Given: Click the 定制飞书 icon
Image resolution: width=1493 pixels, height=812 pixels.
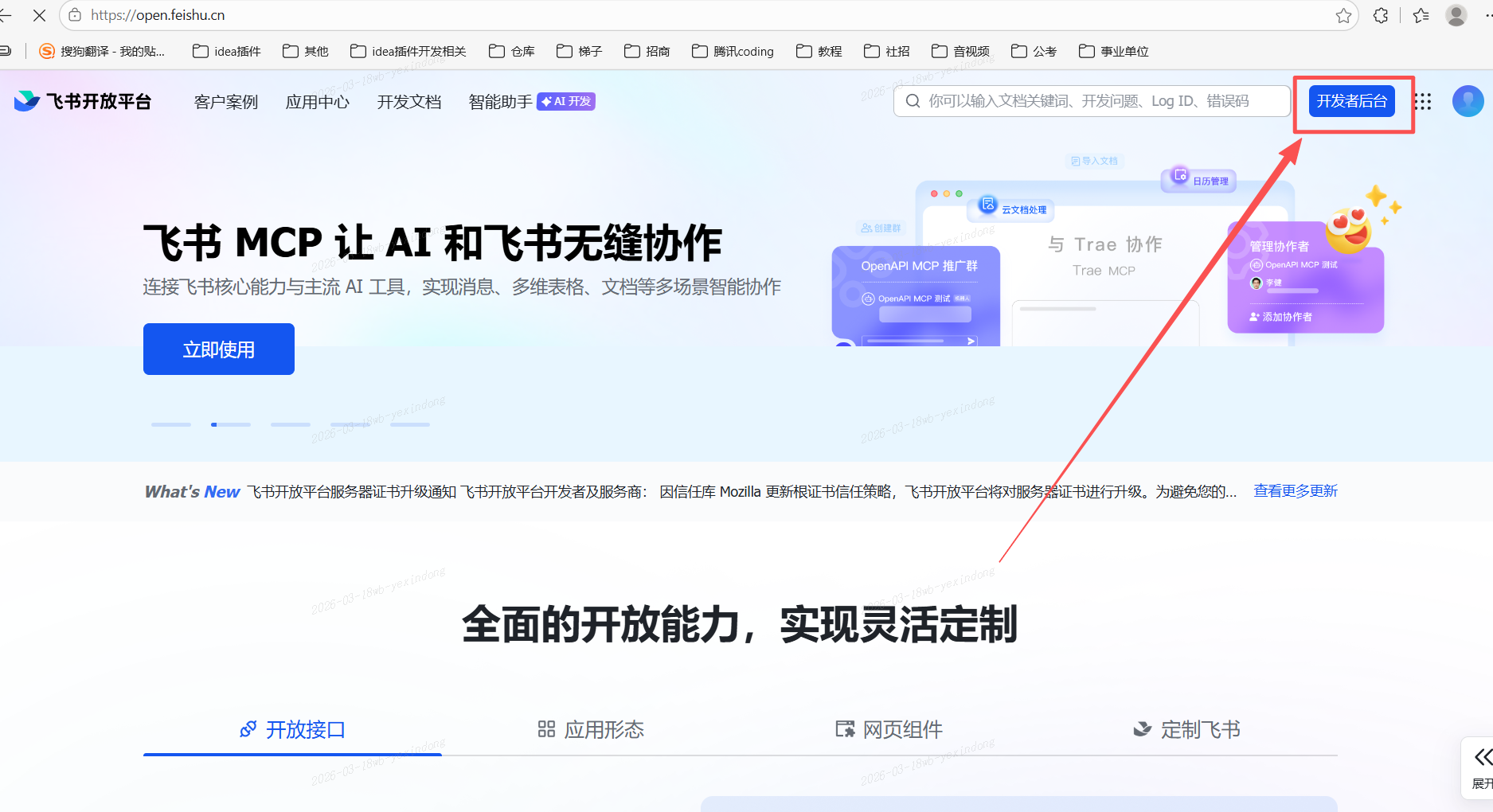Looking at the screenshot, I should coord(1142,729).
